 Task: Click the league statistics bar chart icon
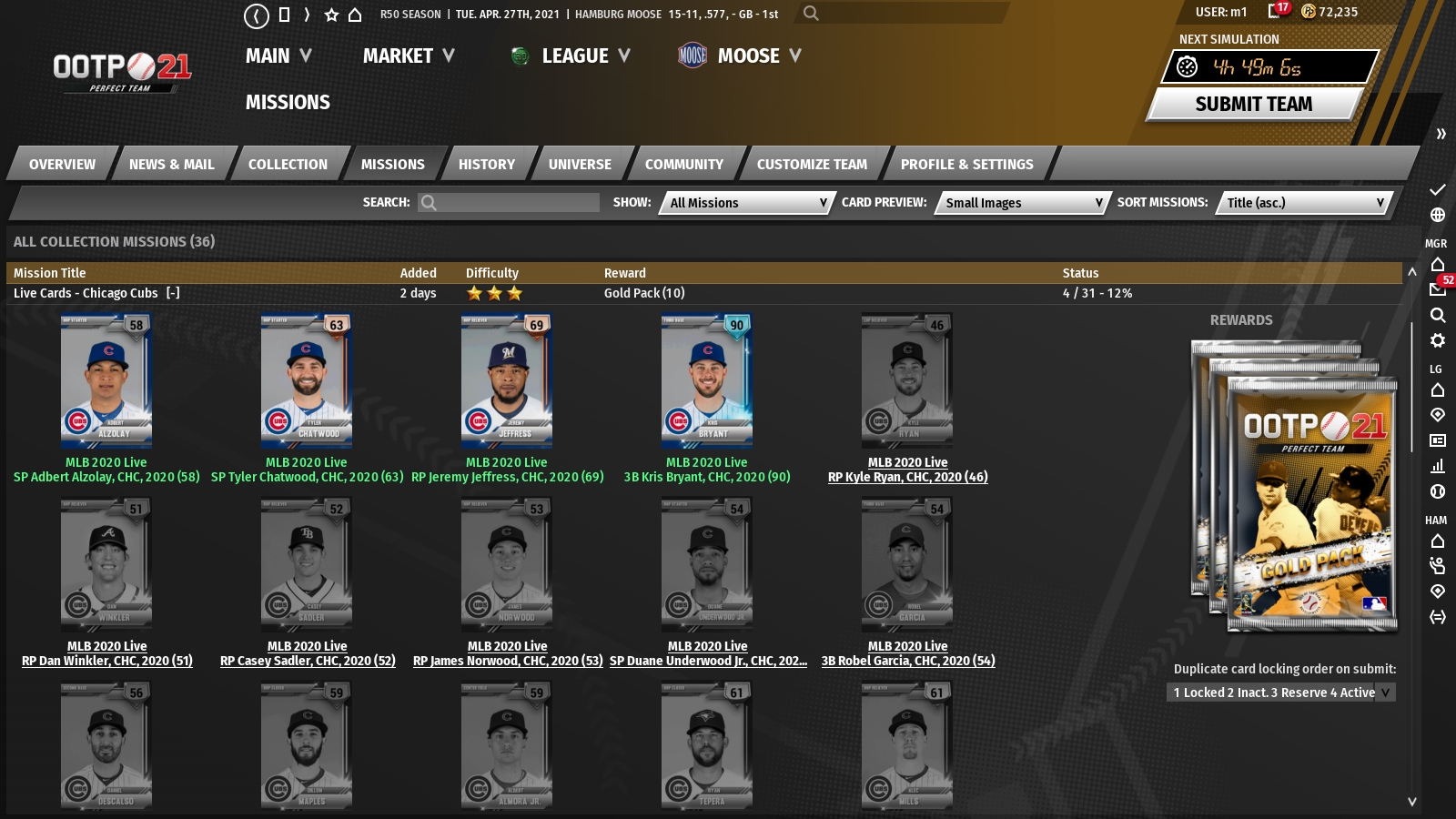tap(1438, 466)
